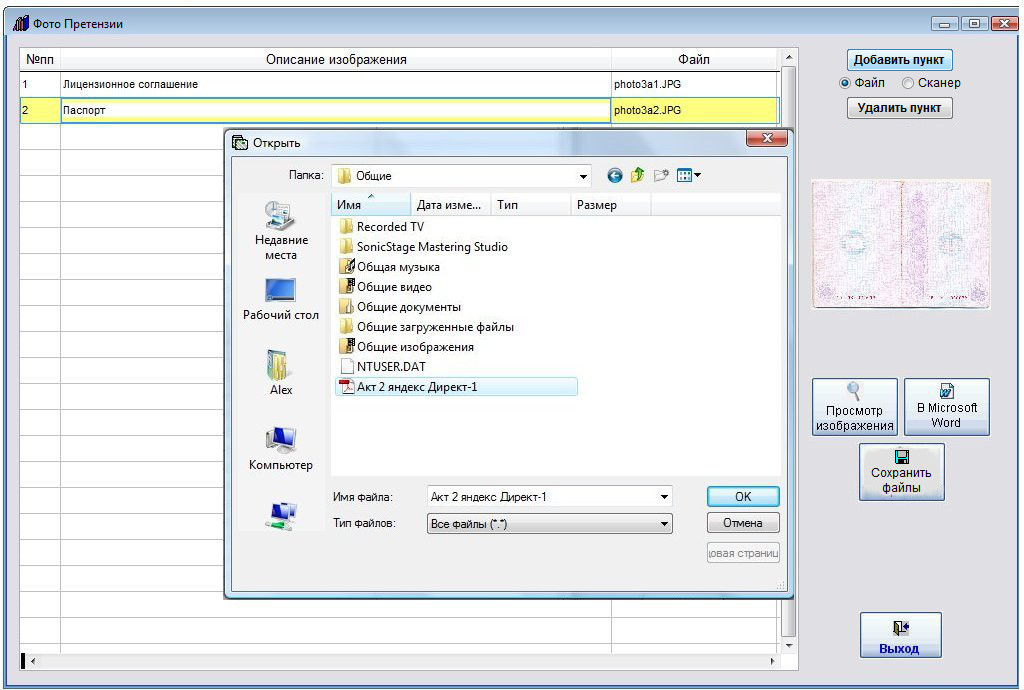The width and height of the screenshot is (1024, 690).
Task: Click the Back arrow in Open dialog
Action: [615, 176]
